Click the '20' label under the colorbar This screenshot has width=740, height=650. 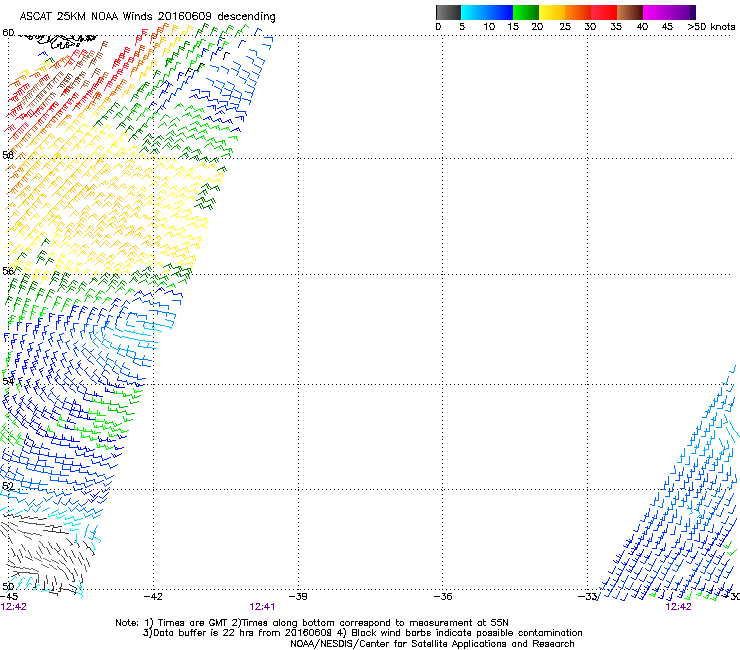click(x=537, y=27)
